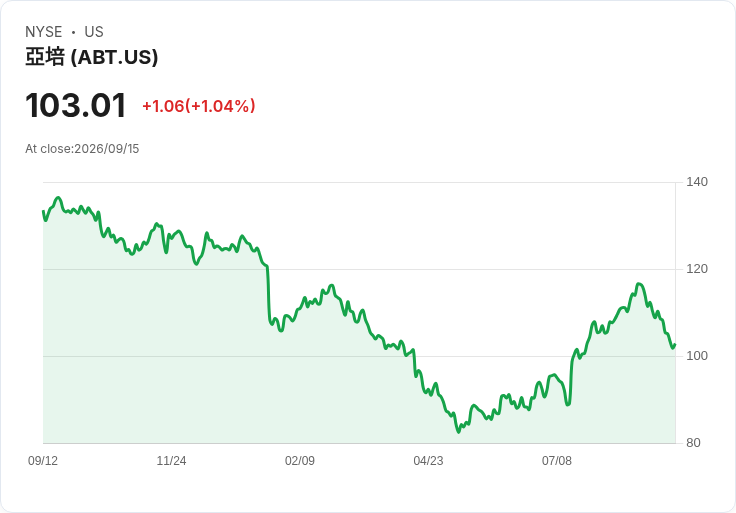Click the 140 y-axis price label

697,182
